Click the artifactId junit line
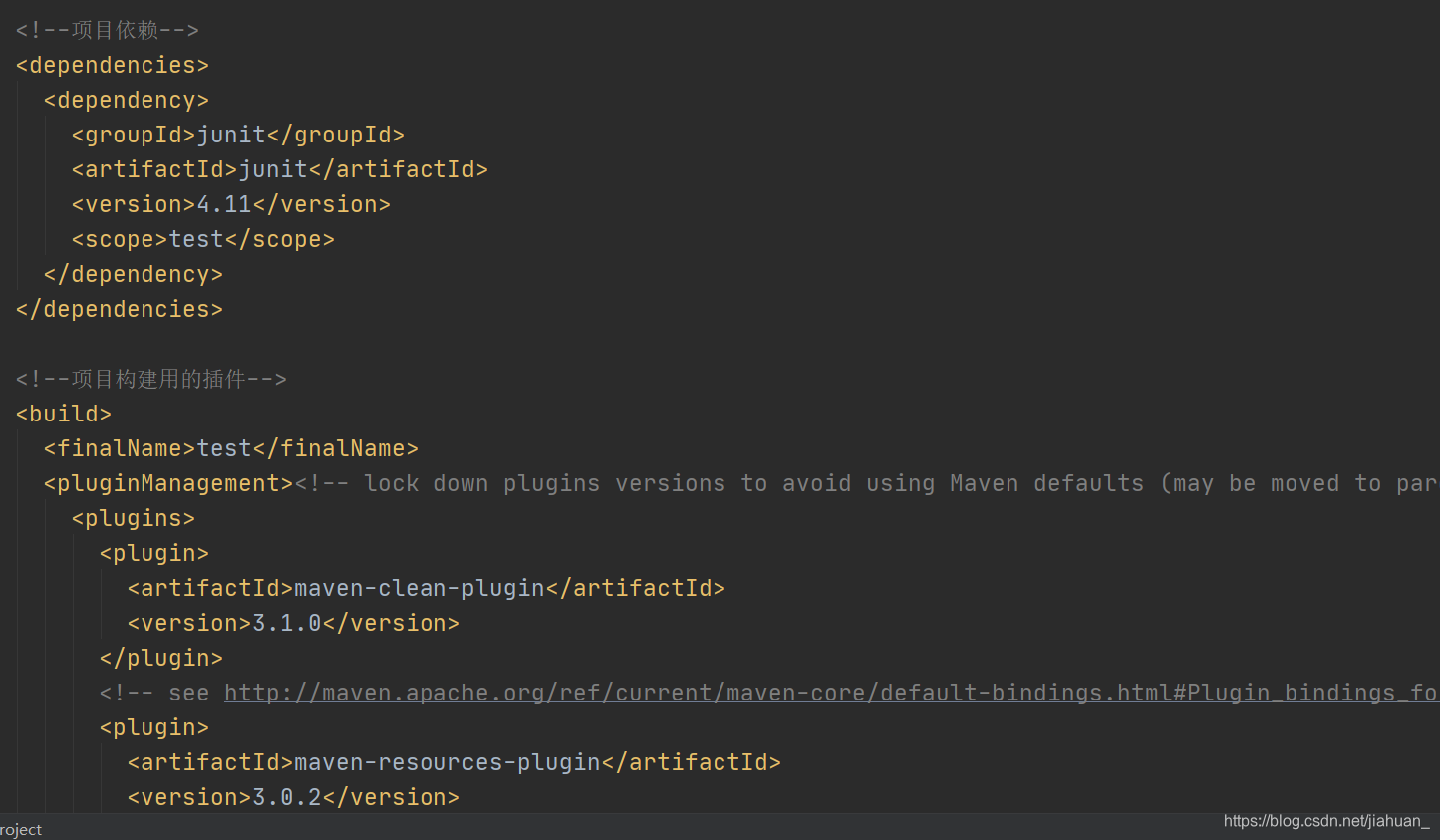 [280, 169]
